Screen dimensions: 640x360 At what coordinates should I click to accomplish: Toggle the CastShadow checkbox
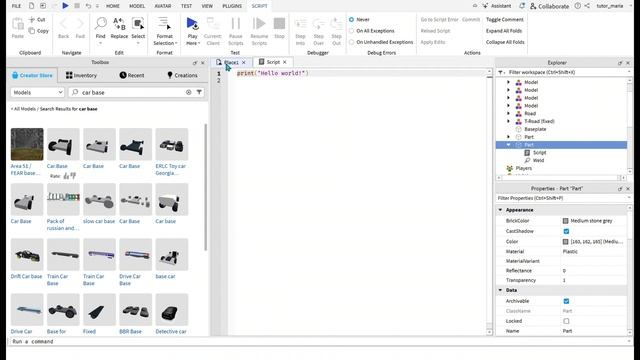(566, 231)
